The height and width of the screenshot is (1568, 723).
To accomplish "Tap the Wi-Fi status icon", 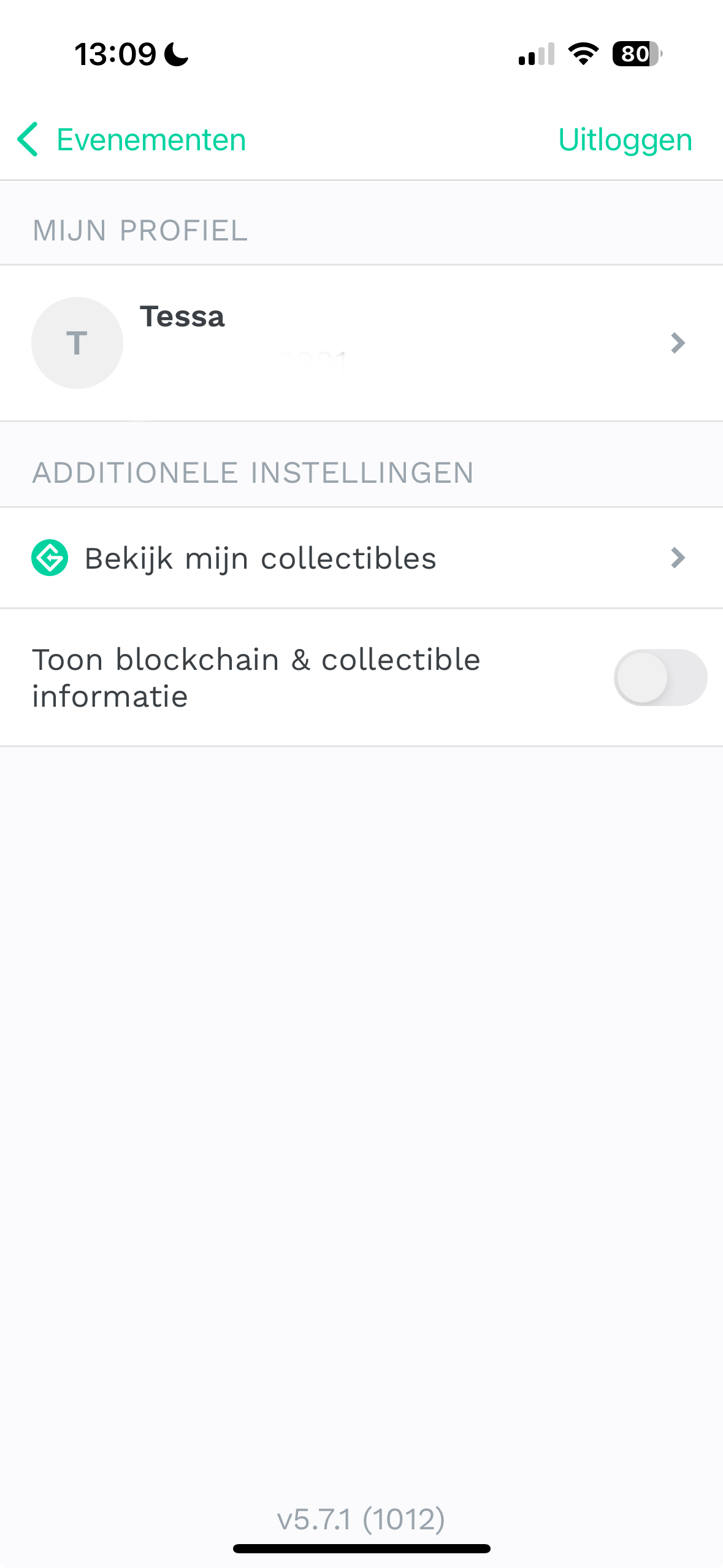I will 584,54.
